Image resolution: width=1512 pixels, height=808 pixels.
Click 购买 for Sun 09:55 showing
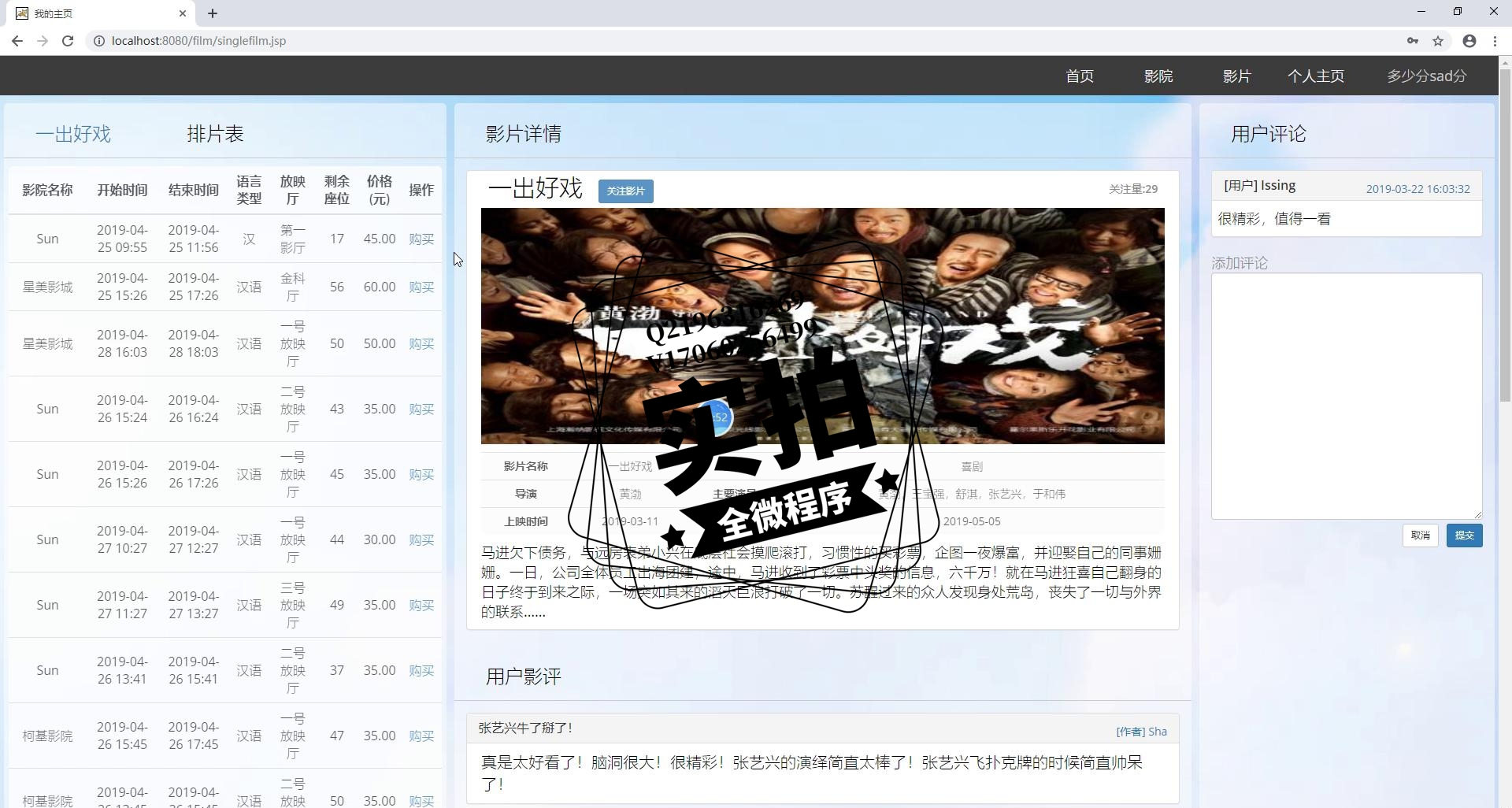[421, 239]
